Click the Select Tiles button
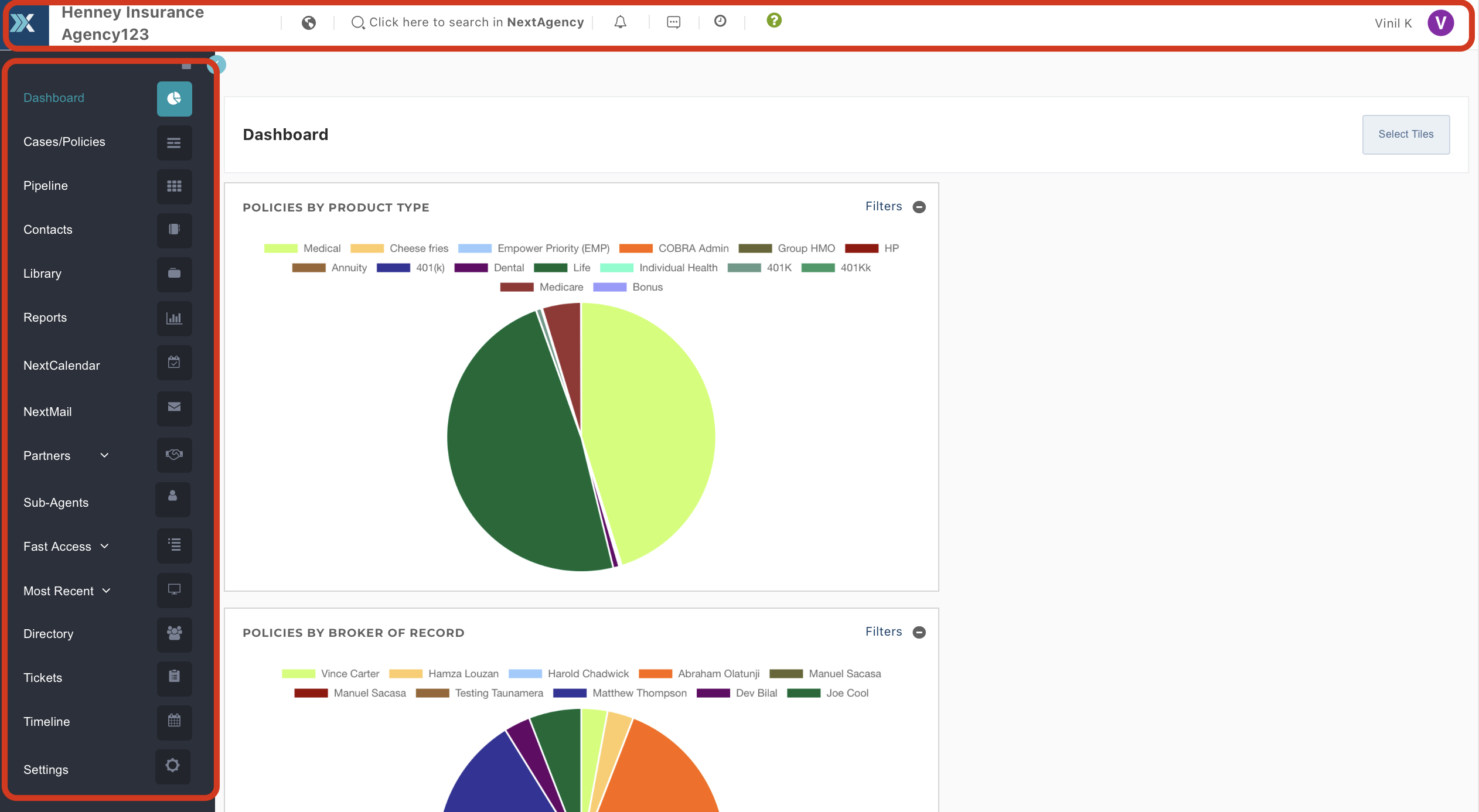This screenshot has width=1479, height=812. (1406, 134)
